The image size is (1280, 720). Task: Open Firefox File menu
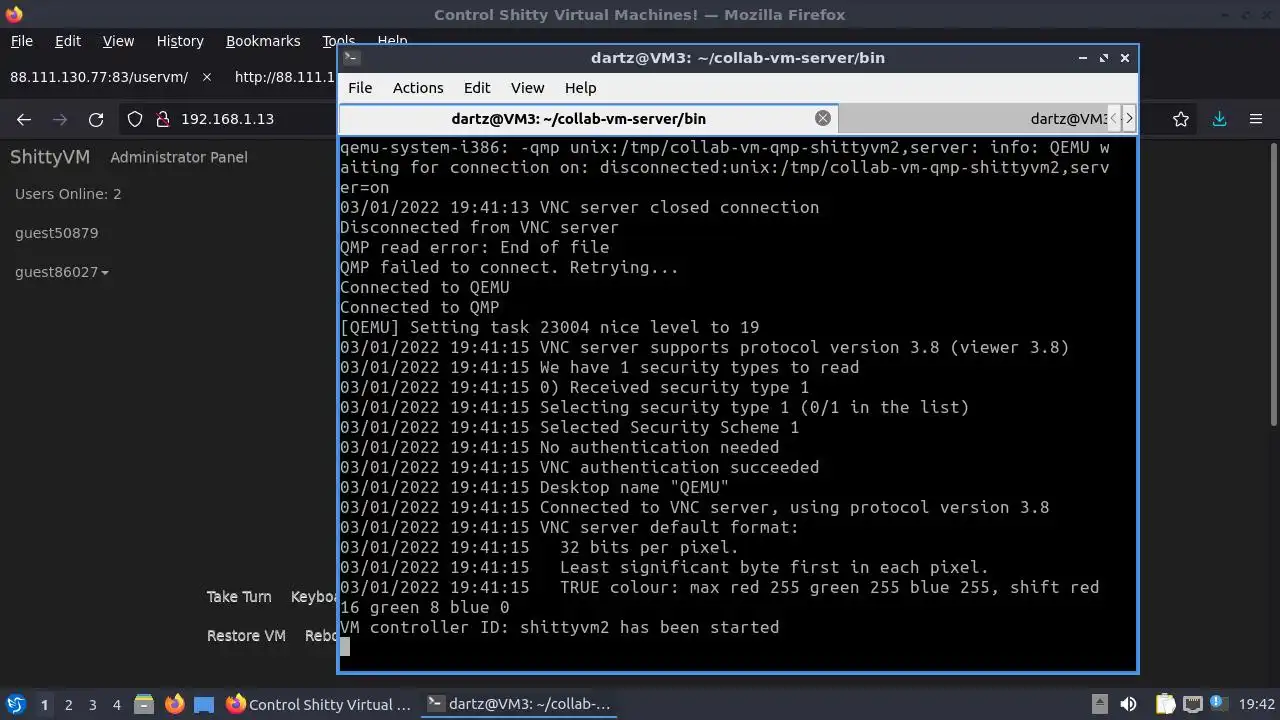tap(21, 41)
